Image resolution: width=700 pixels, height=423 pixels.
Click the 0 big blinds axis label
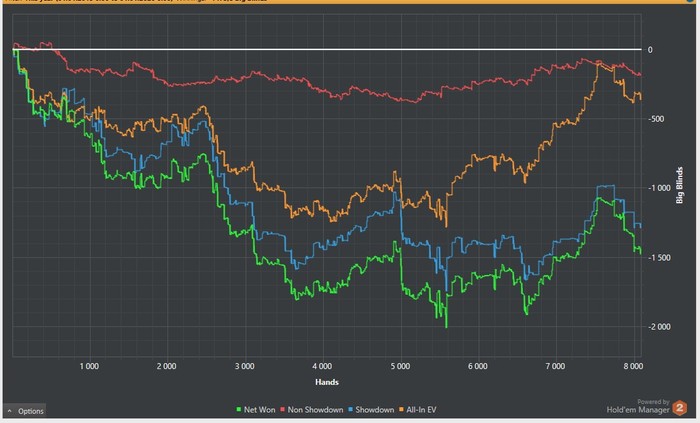pos(650,50)
